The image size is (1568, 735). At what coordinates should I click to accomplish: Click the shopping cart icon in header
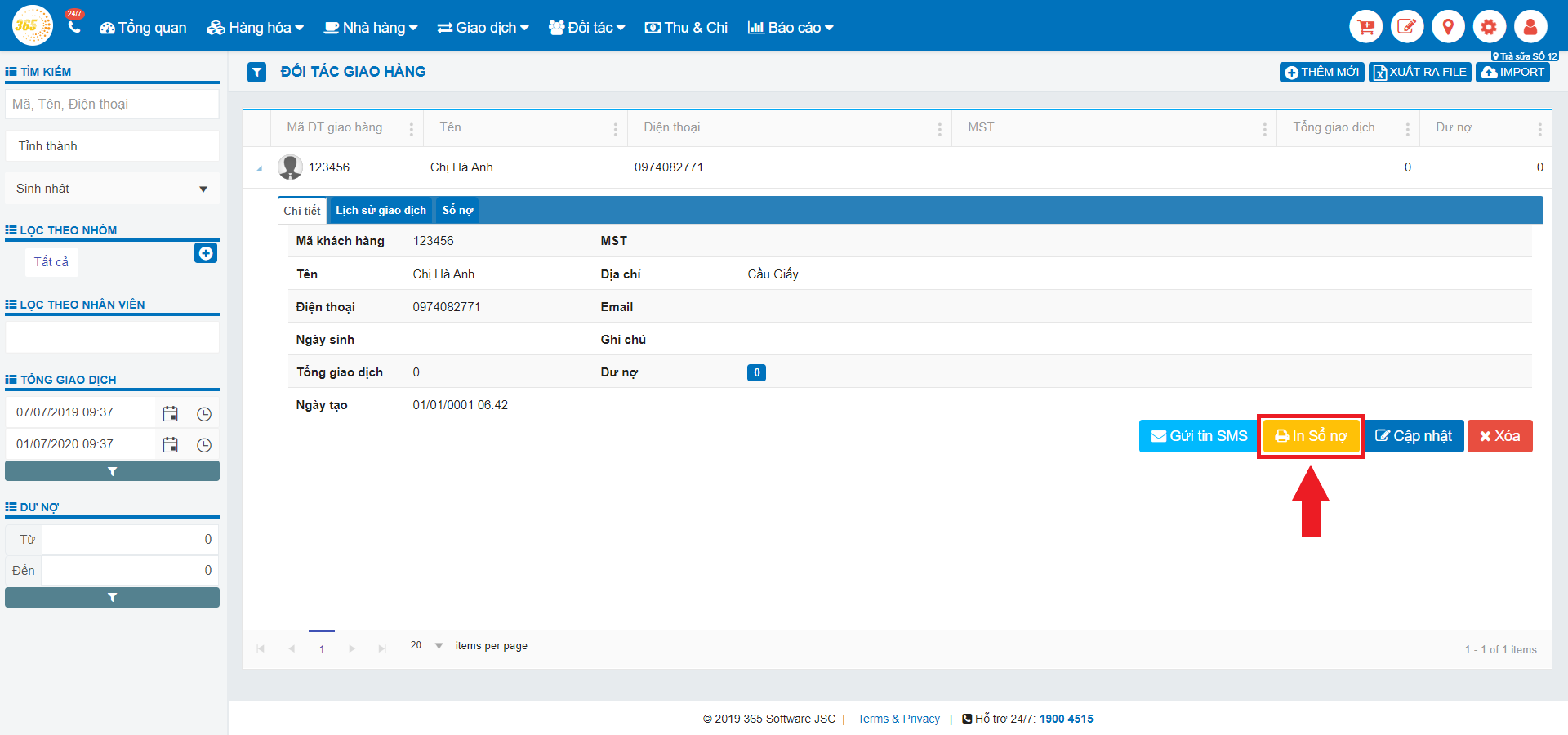[1365, 27]
